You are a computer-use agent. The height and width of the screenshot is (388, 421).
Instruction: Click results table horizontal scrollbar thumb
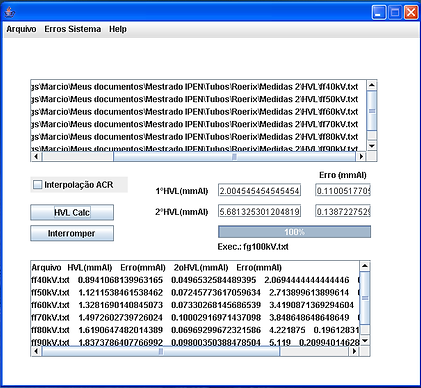coord(161,351)
